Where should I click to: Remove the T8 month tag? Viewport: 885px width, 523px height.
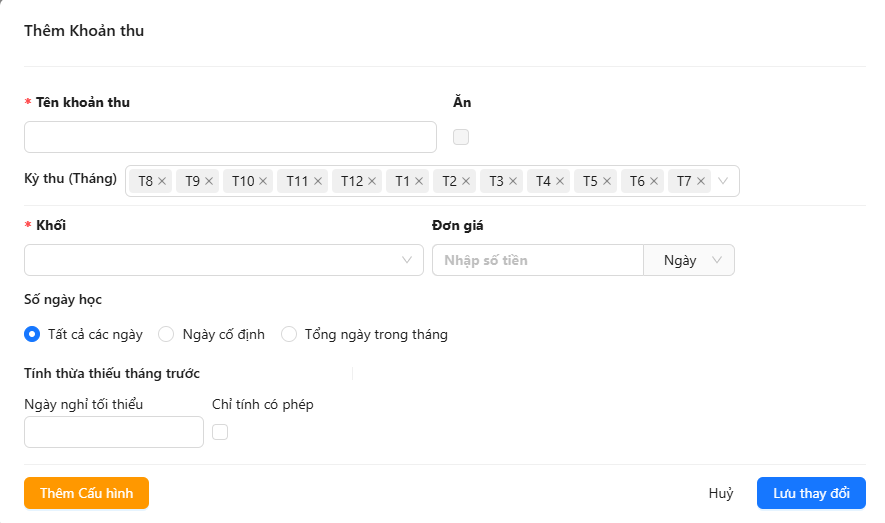(162, 181)
